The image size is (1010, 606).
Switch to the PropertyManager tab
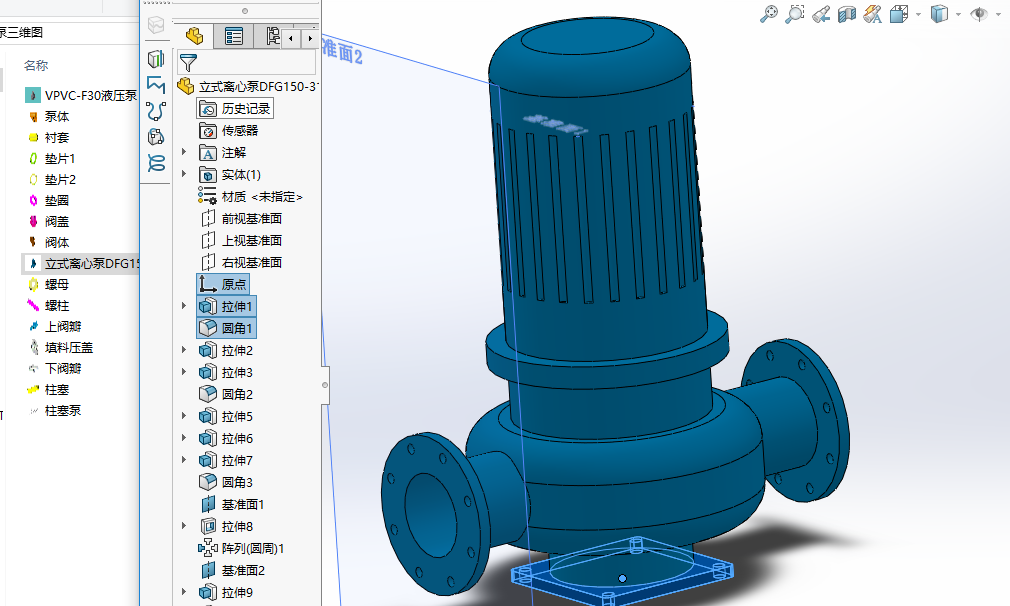[233, 37]
